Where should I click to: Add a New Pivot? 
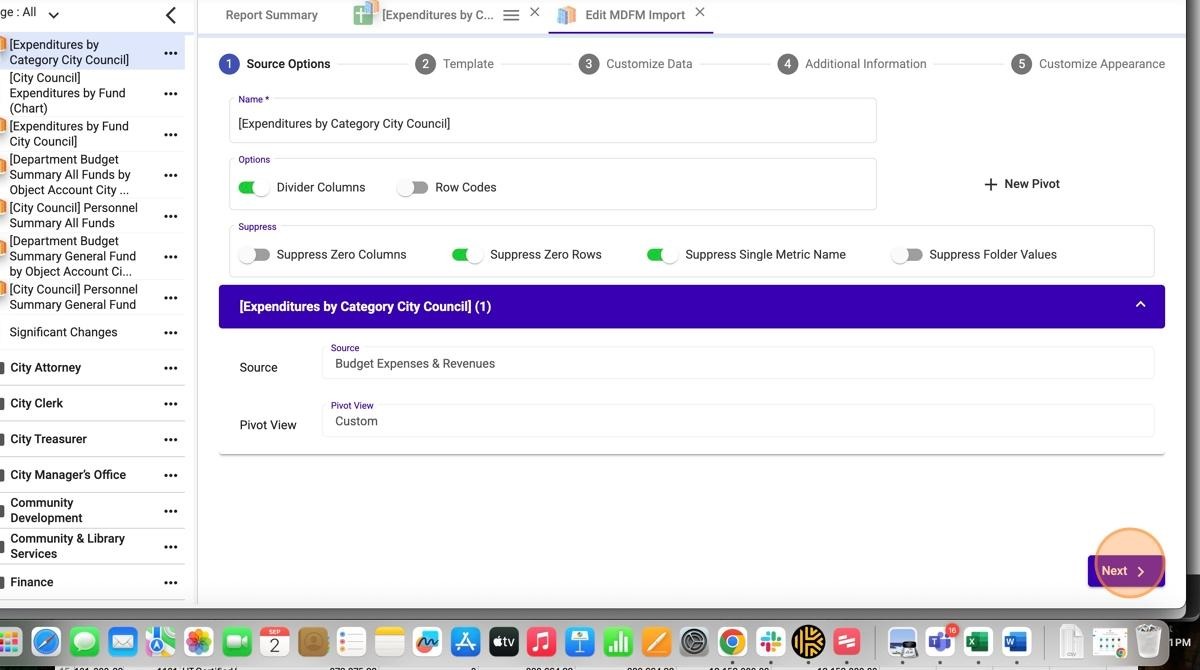click(1022, 184)
